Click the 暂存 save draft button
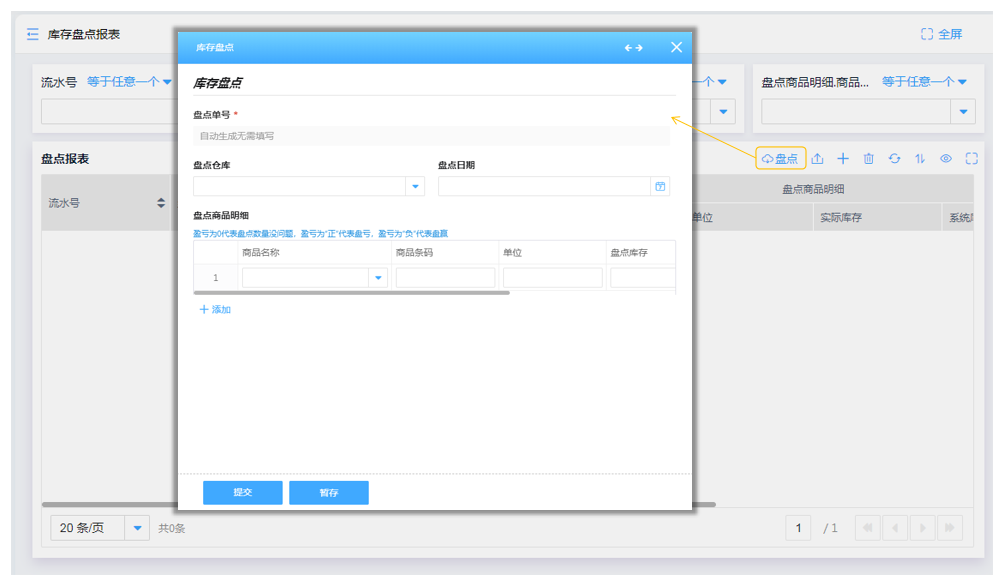This screenshot has width=1007, height=586. coord(329,492)
